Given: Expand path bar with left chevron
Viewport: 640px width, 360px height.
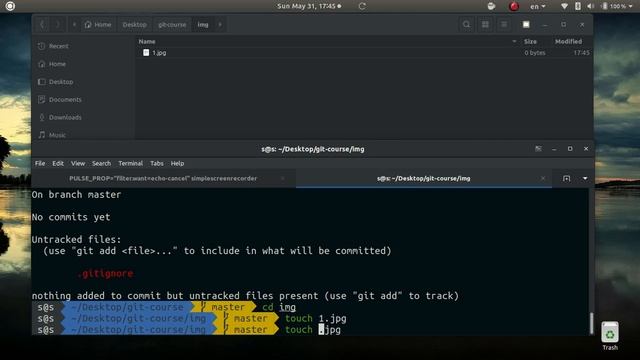Looking at the screenshot, I should coord(74,24).
